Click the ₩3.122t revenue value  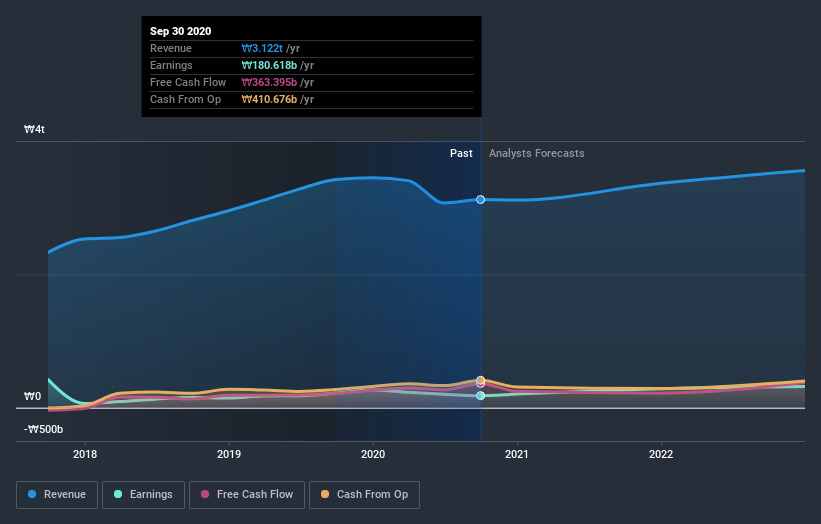coord(262,48)
